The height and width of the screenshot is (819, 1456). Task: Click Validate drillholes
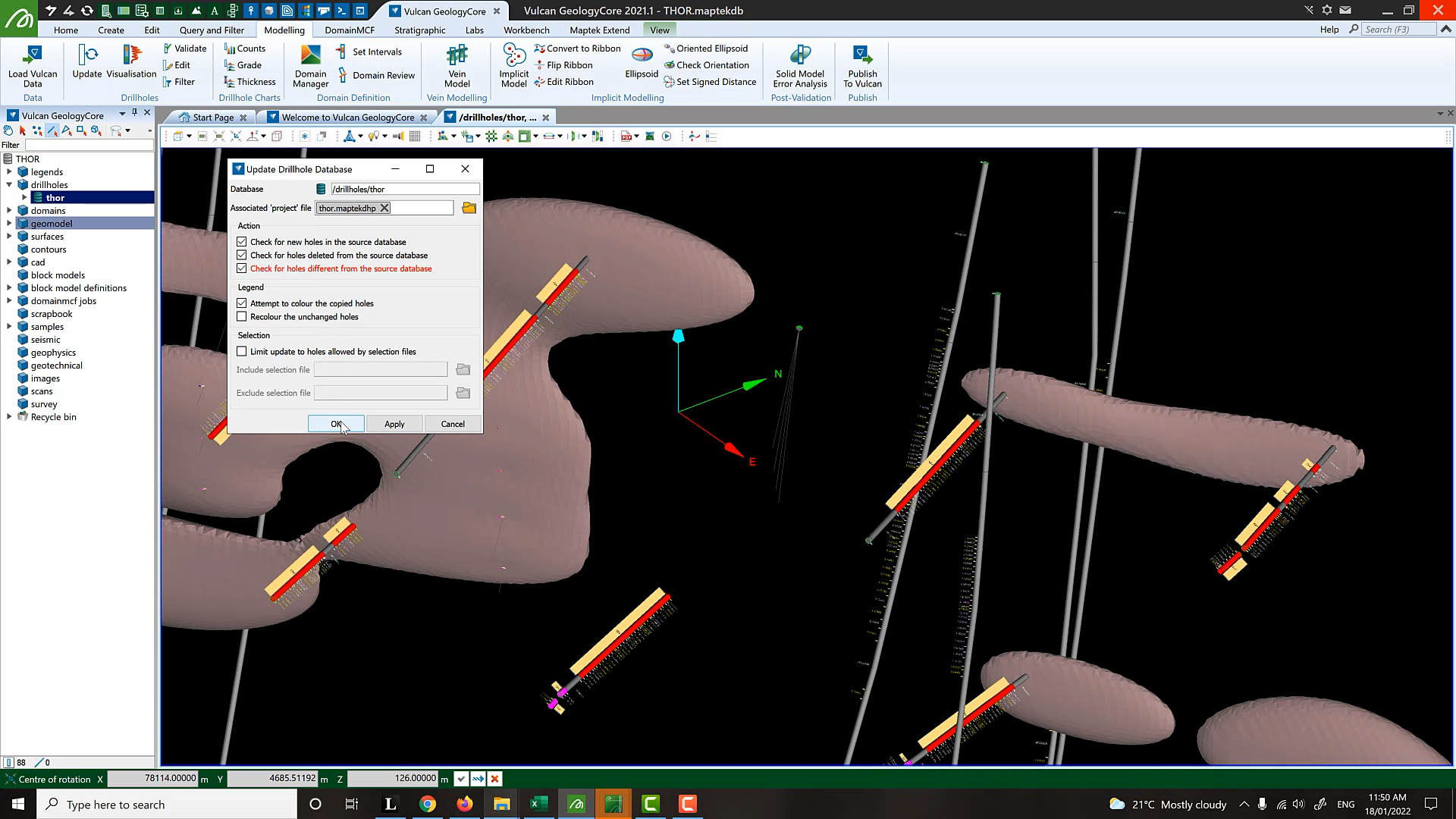pyautogui.click(x=184, y=49)
